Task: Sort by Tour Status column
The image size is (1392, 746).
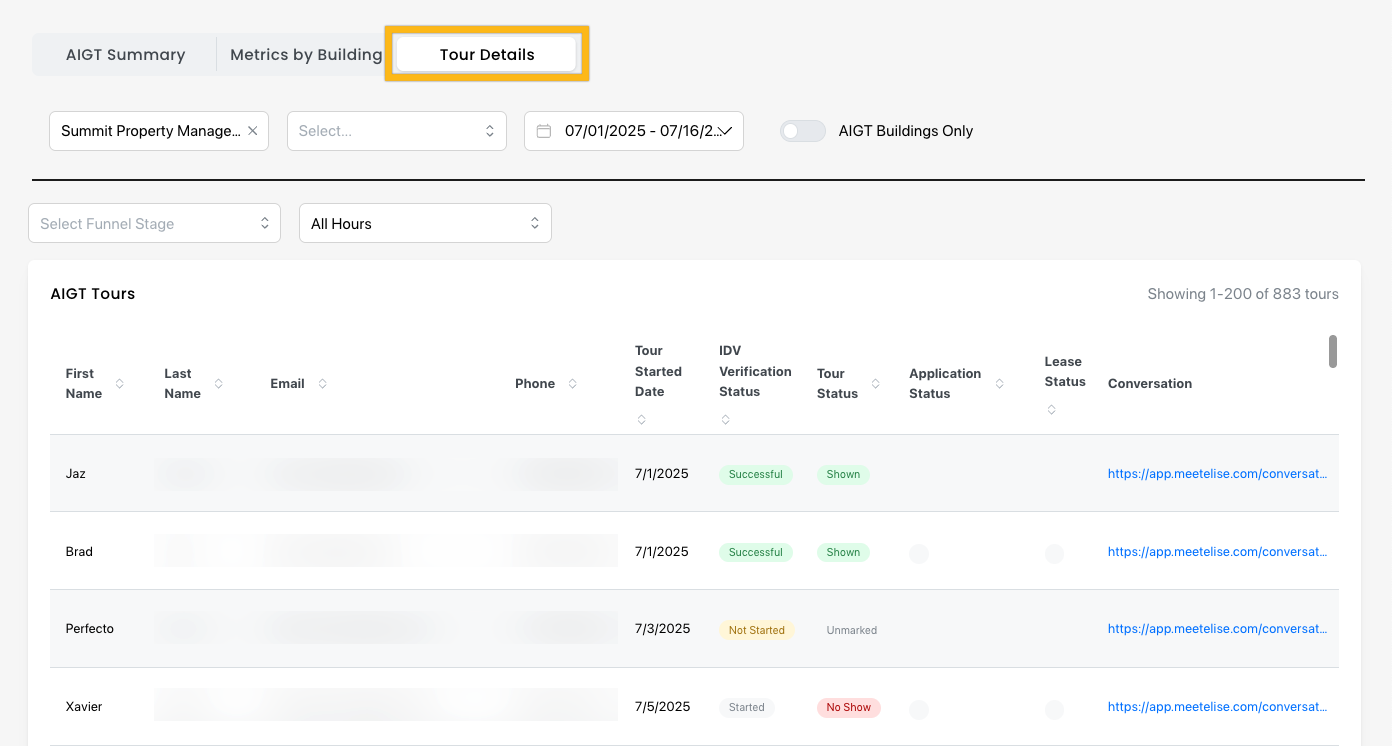Action: click(x=876, y=384)
